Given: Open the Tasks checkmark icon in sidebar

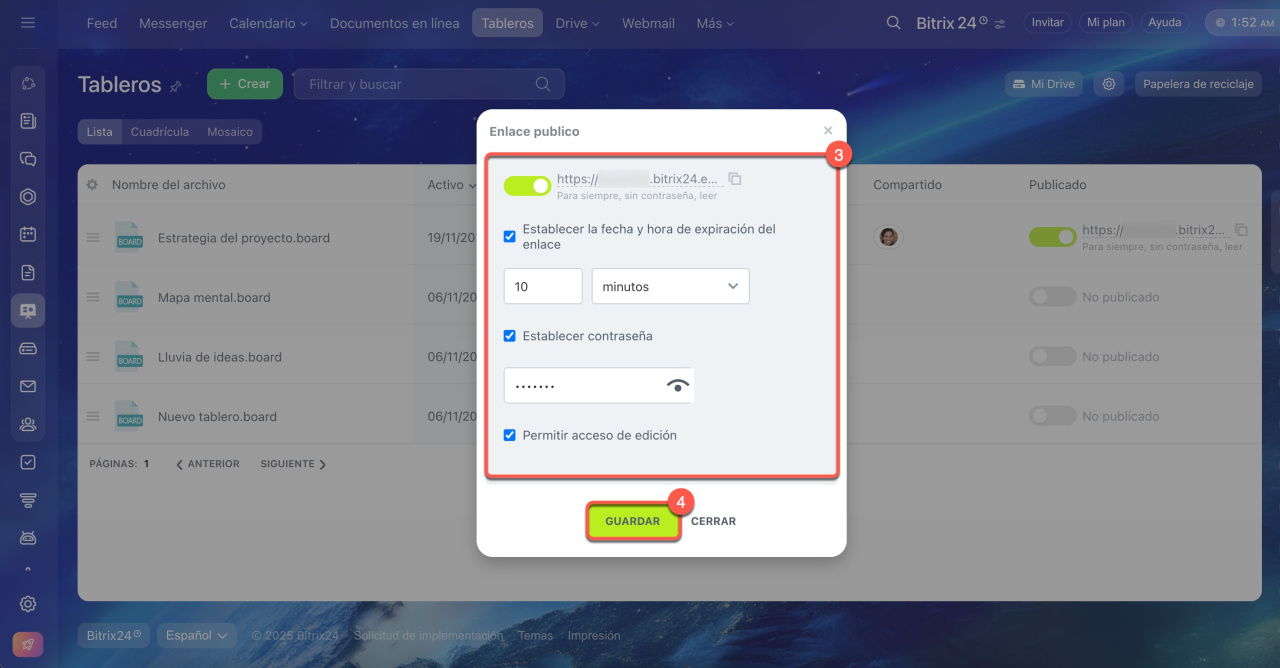Looking at the screenshot, I should [28, 462].
